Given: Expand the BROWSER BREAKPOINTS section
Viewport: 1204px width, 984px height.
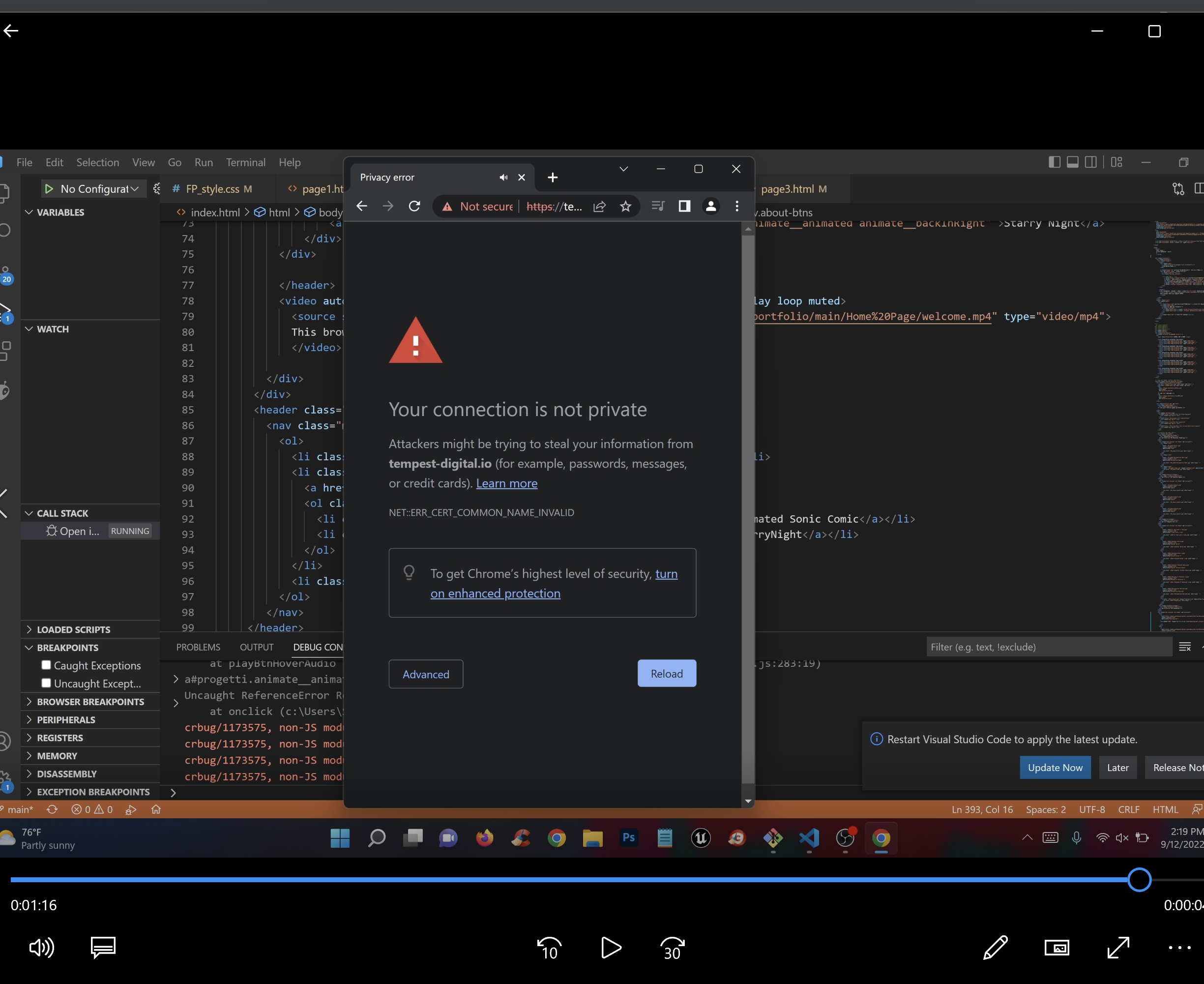Looking at the screenshot, I should (90, 702).
